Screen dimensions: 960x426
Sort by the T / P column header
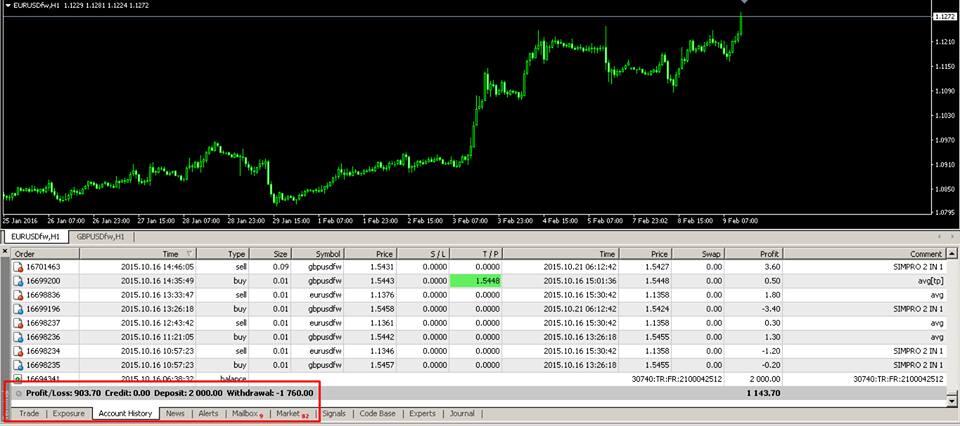476,253
